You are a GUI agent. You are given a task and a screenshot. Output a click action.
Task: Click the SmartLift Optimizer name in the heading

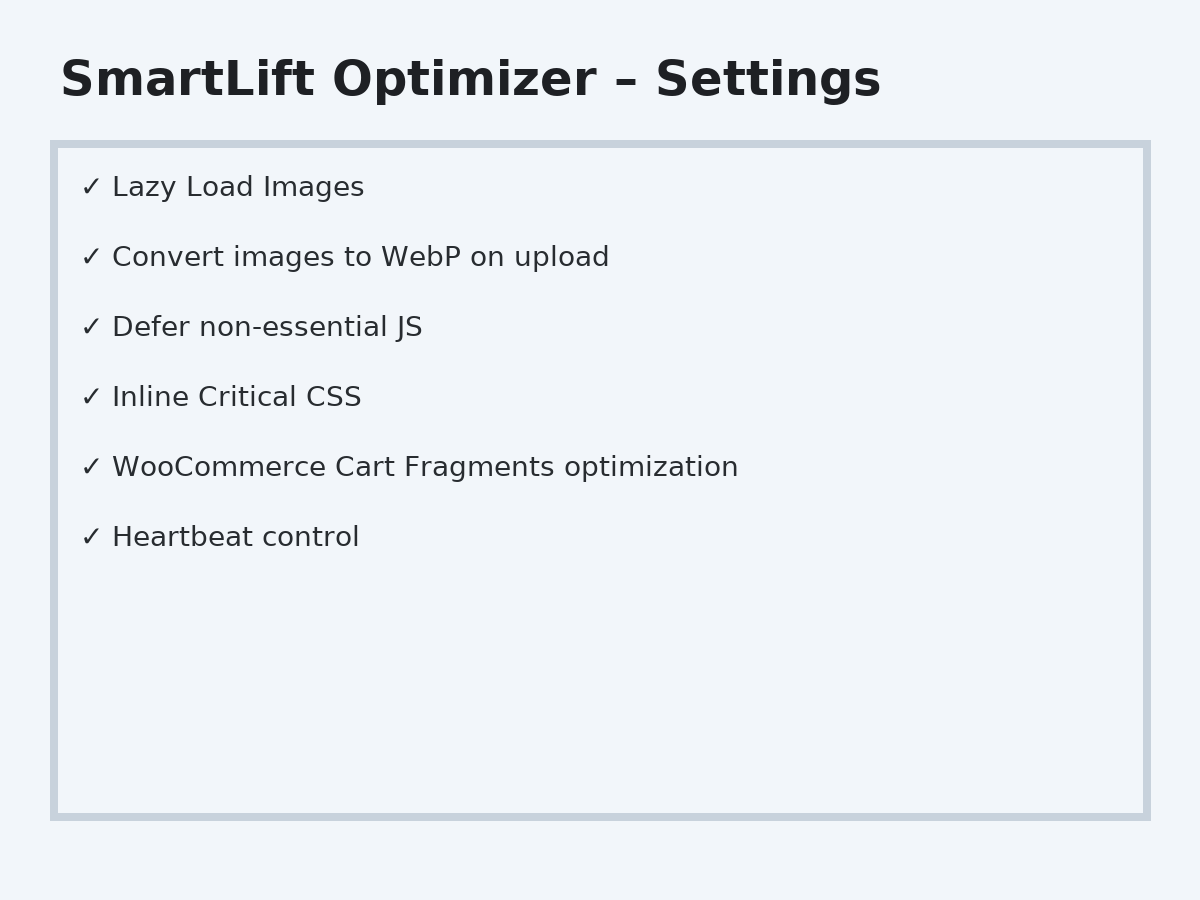[x=327, y=81]
